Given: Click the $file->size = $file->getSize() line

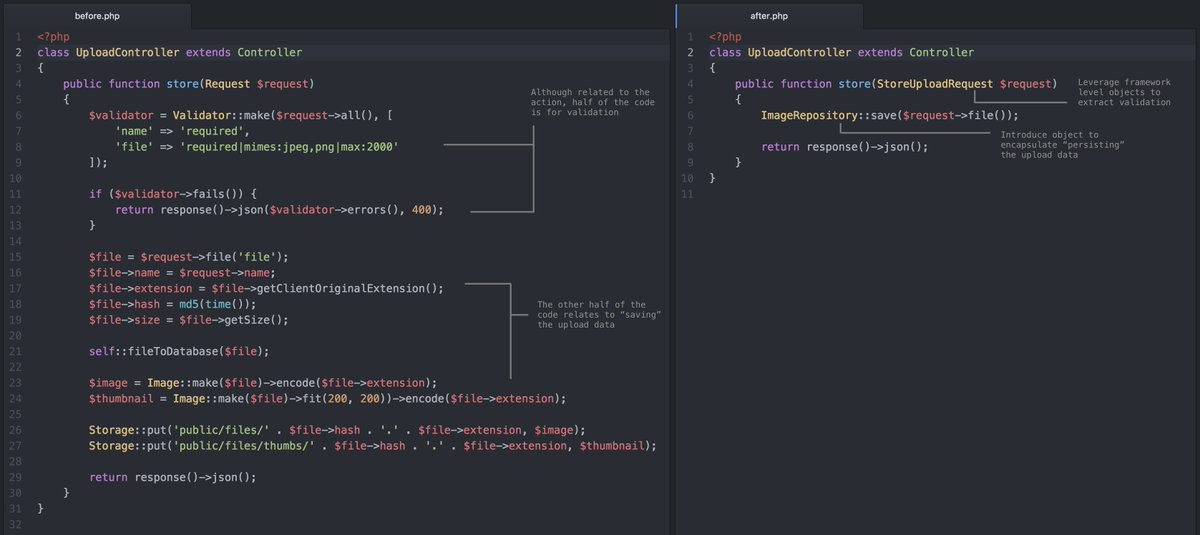Looking at the screenshot, I should (188, 320).
